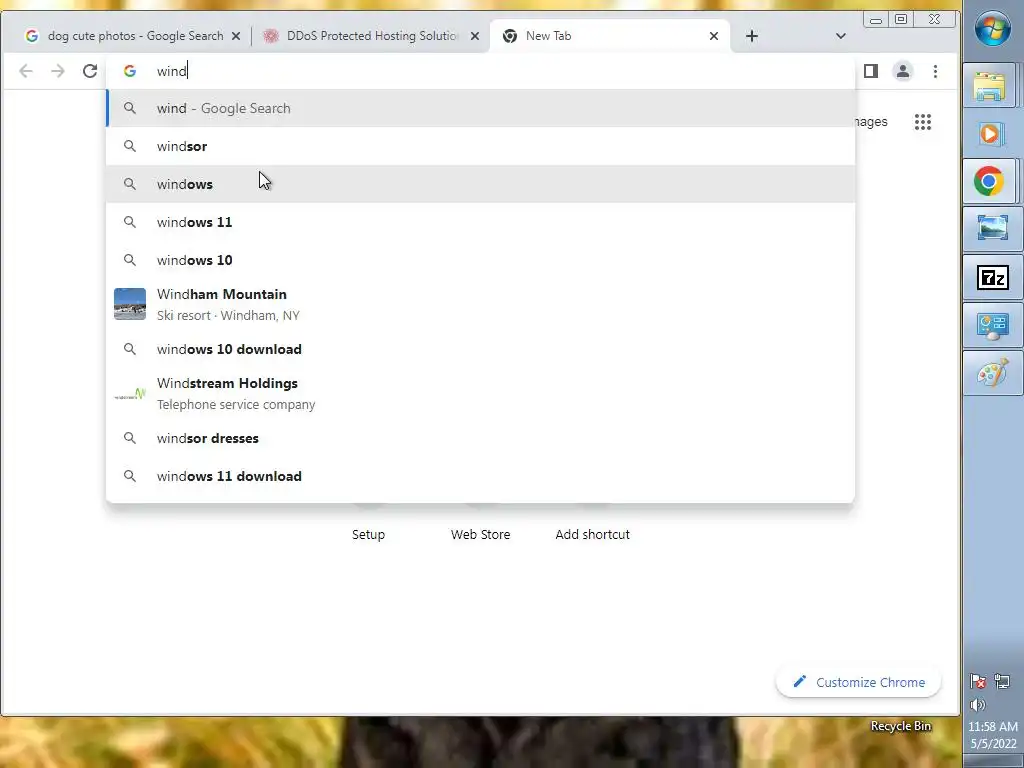Screen dimensions: 1024x768
Task: Choose the windows 11 suggestion
Action: [x=480, y=222]
